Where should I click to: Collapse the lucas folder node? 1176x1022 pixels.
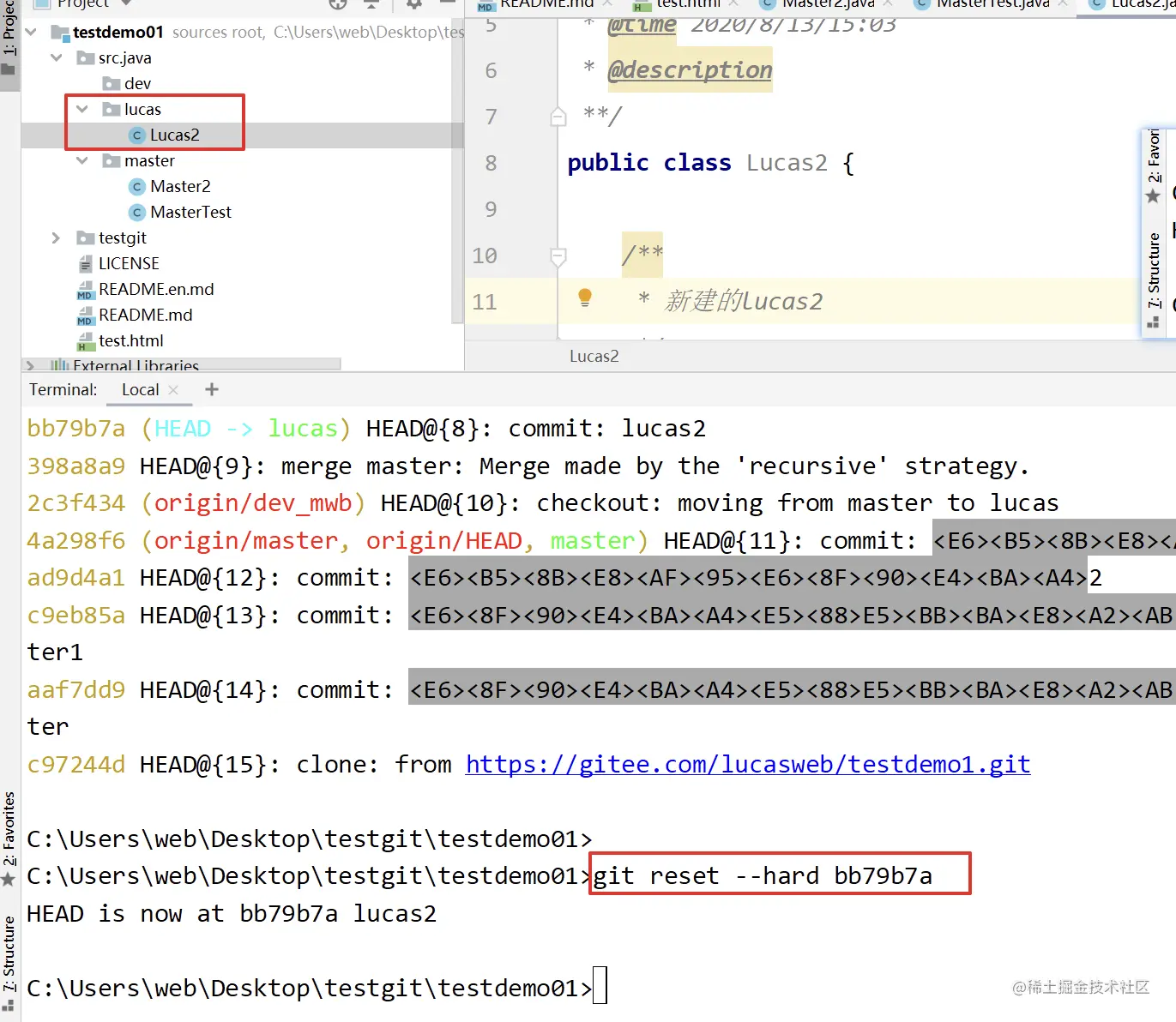click(82, 110)
